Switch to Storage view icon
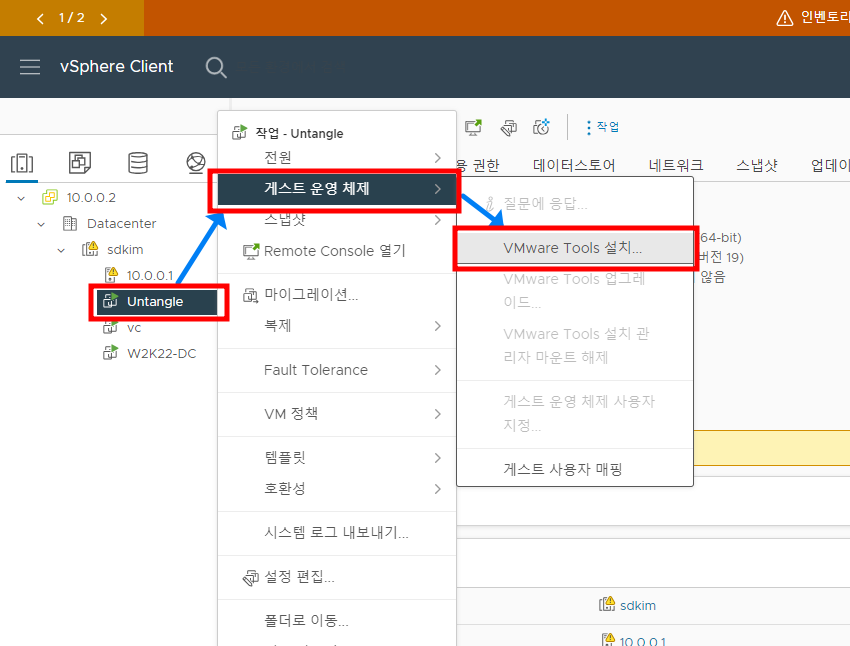Screen dimensions: 850x646 point(138,163)
